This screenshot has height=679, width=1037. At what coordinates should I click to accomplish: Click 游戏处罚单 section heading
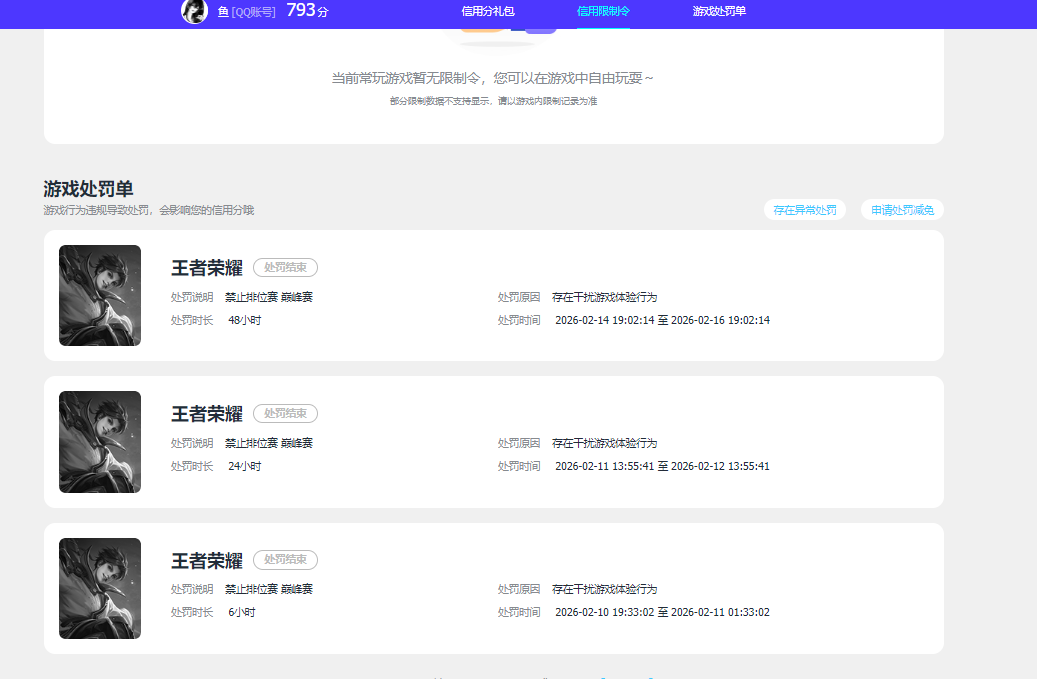89,189
